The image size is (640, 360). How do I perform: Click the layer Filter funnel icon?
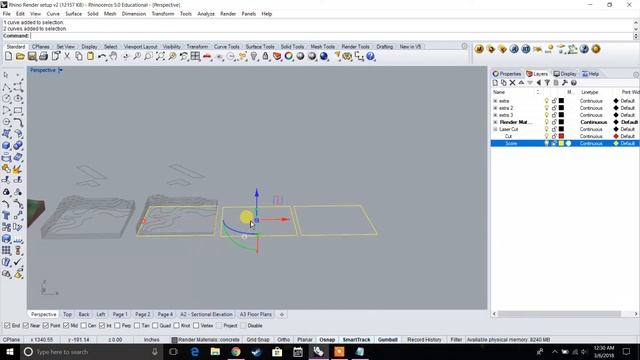click(x=547, y=83)
